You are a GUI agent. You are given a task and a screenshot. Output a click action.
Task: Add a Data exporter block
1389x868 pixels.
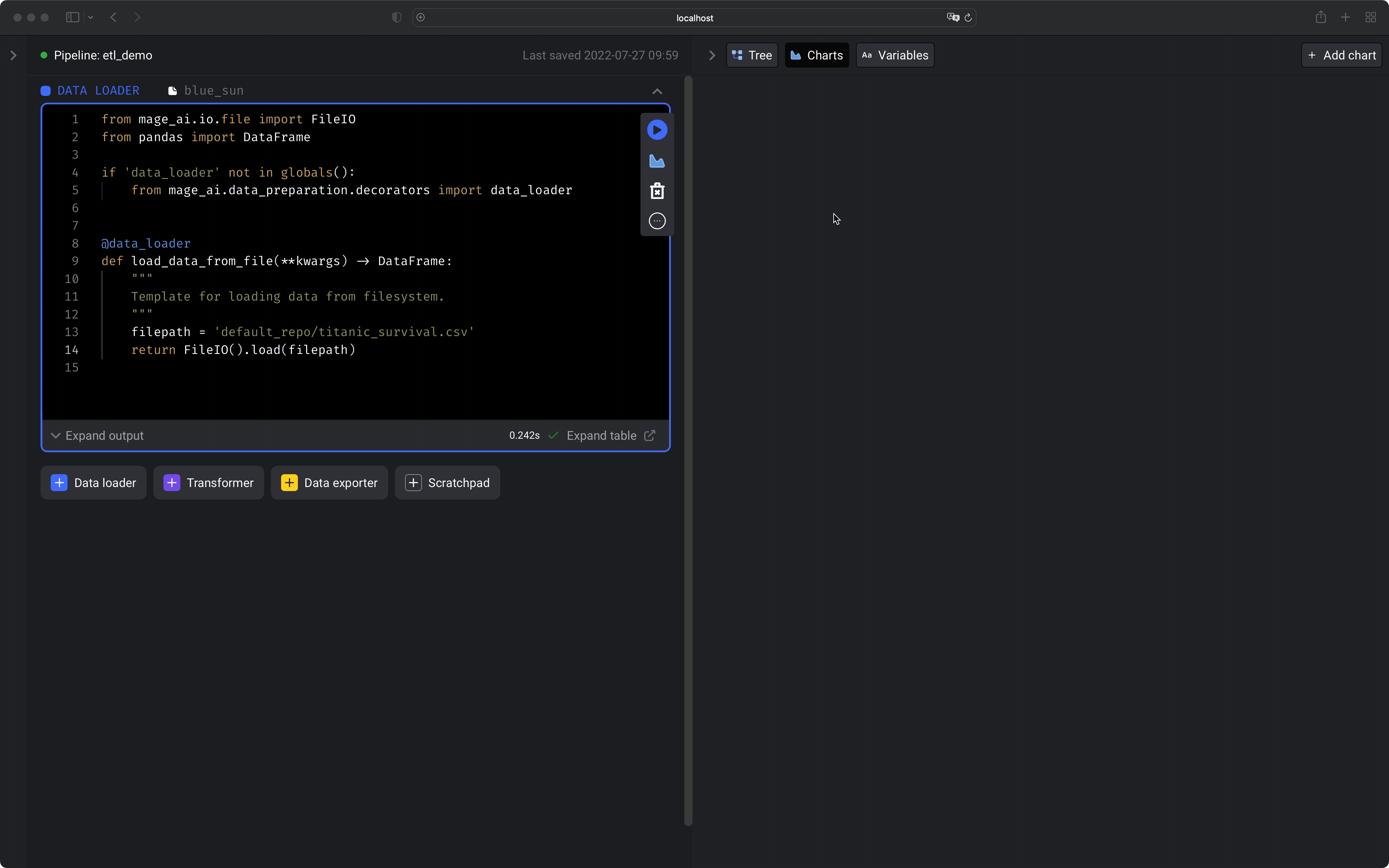(329, 483)
